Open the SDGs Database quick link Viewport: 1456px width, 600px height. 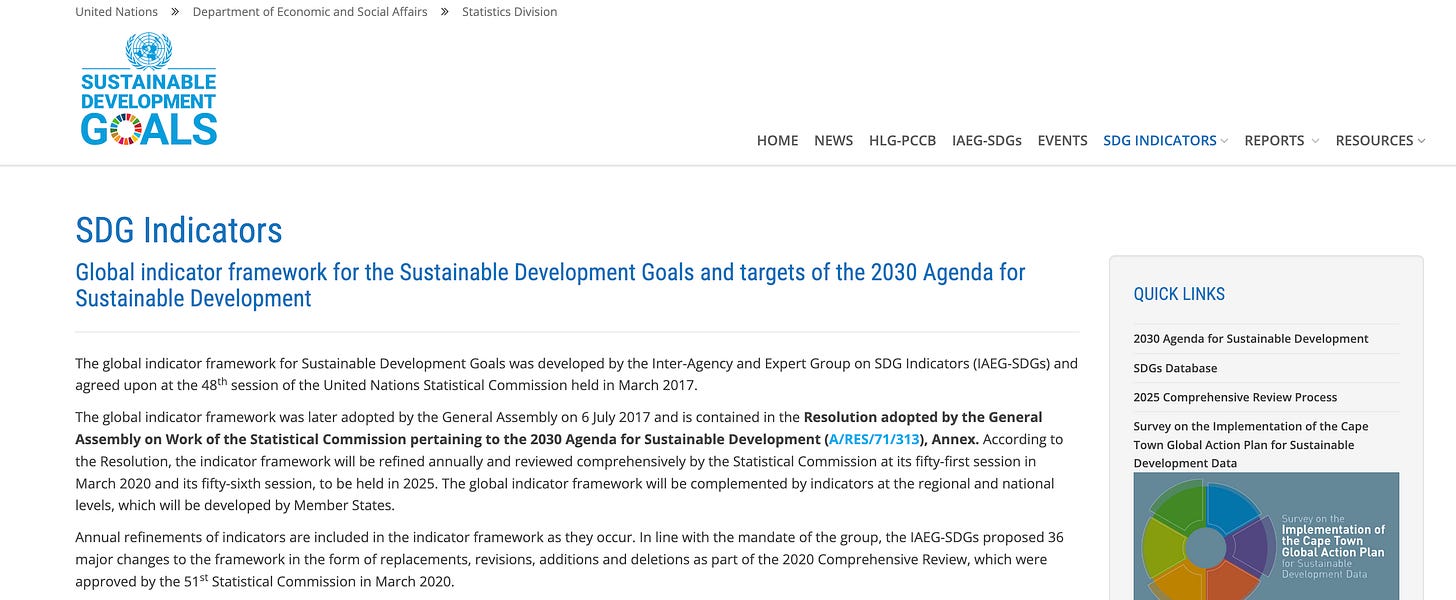pyautogui.click(x=1175, y=368)
